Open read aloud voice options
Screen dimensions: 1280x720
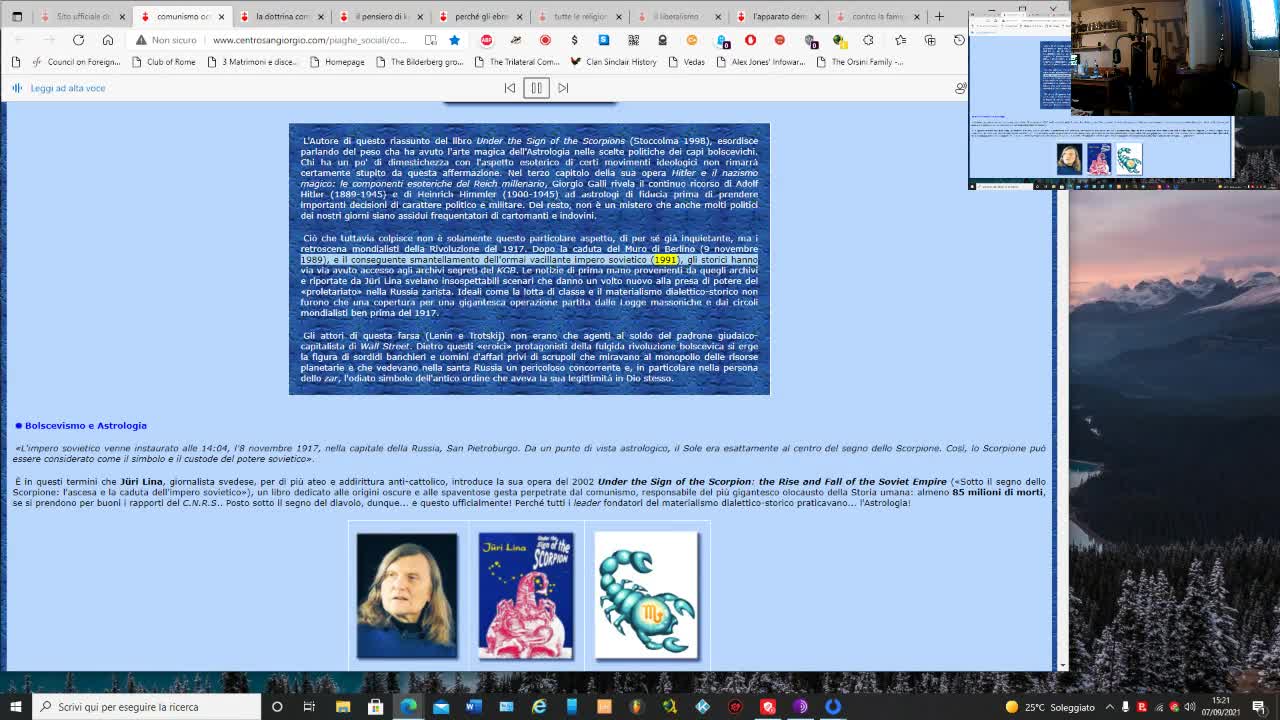point(960,88)
